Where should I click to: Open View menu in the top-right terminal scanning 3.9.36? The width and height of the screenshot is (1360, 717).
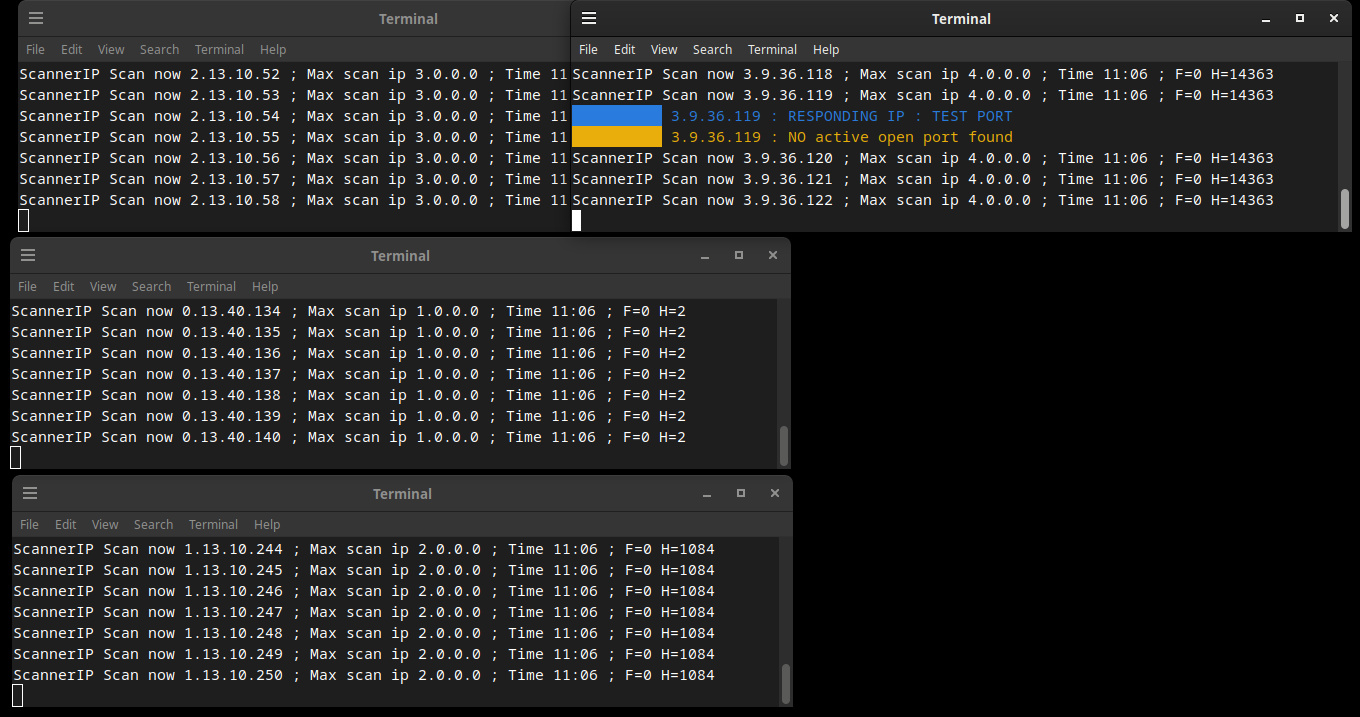click(664, 49)
